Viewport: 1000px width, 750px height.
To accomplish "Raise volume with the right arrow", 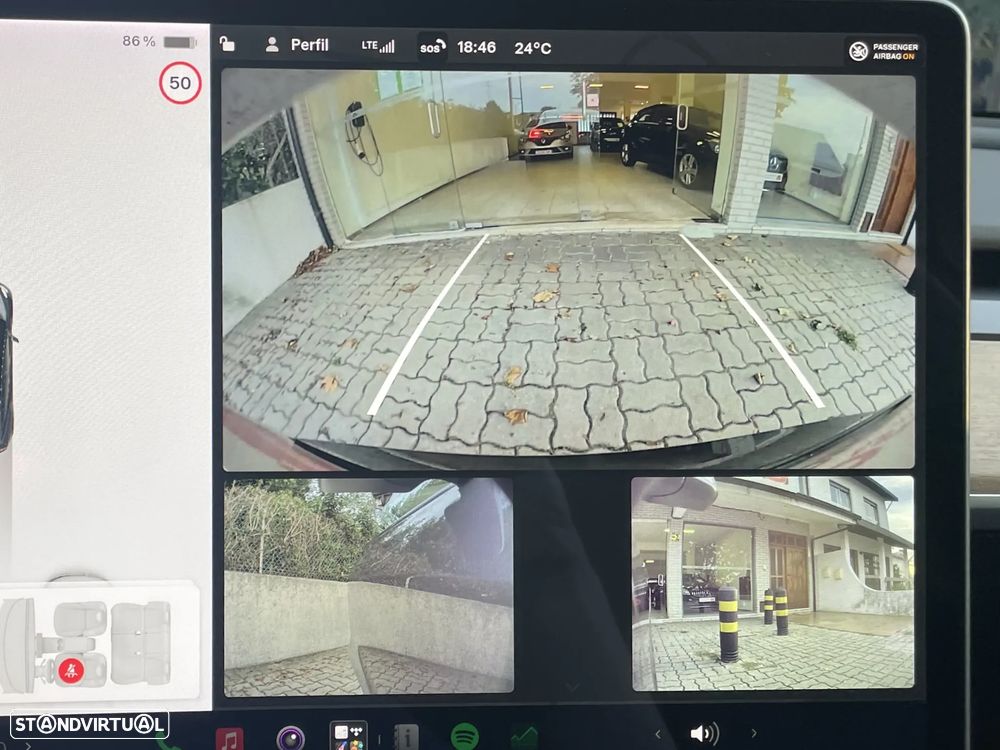I will tap(754, 733).
